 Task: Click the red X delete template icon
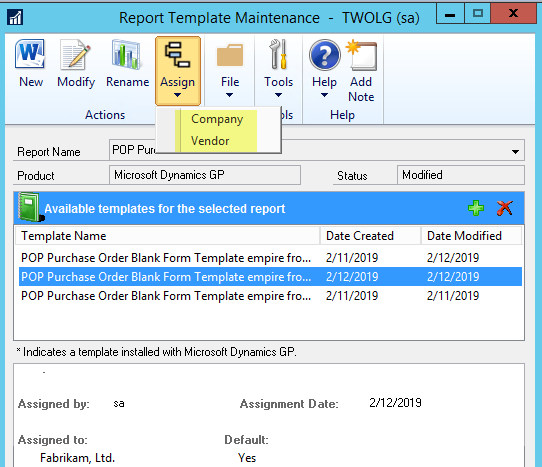504,208
